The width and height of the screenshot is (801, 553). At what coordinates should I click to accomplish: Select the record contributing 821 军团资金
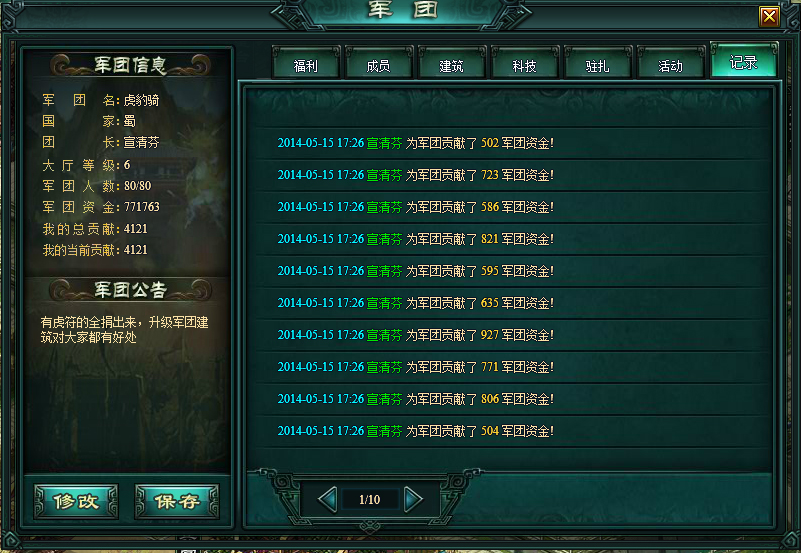(513, 239)
